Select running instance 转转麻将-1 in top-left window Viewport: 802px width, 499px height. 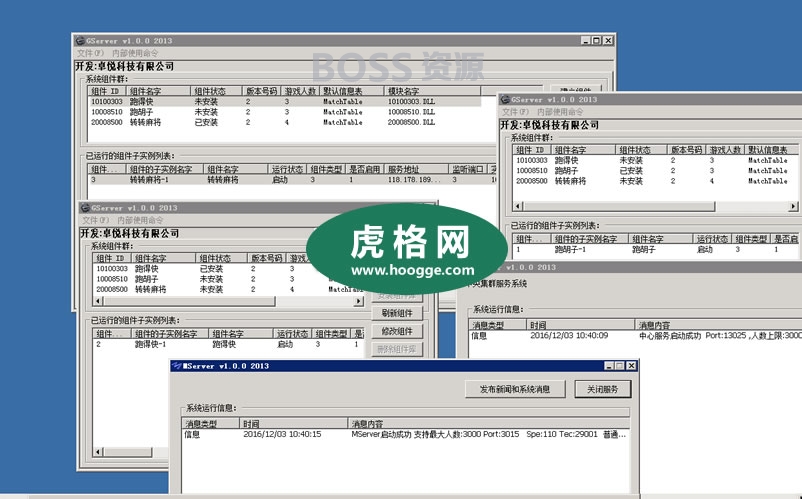[292, 179]
